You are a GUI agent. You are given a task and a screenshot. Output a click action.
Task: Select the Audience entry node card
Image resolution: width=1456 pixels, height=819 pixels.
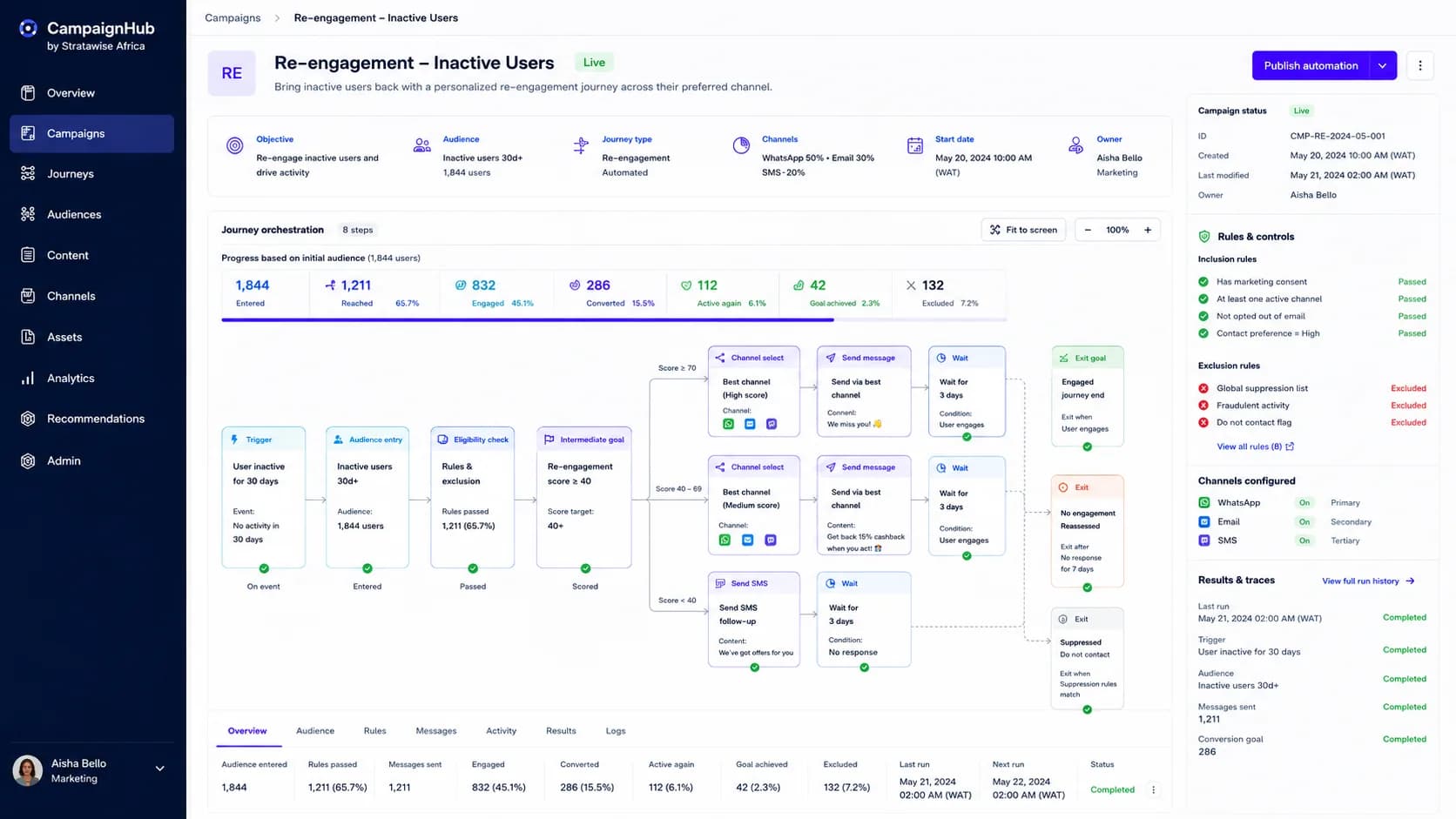367,497
